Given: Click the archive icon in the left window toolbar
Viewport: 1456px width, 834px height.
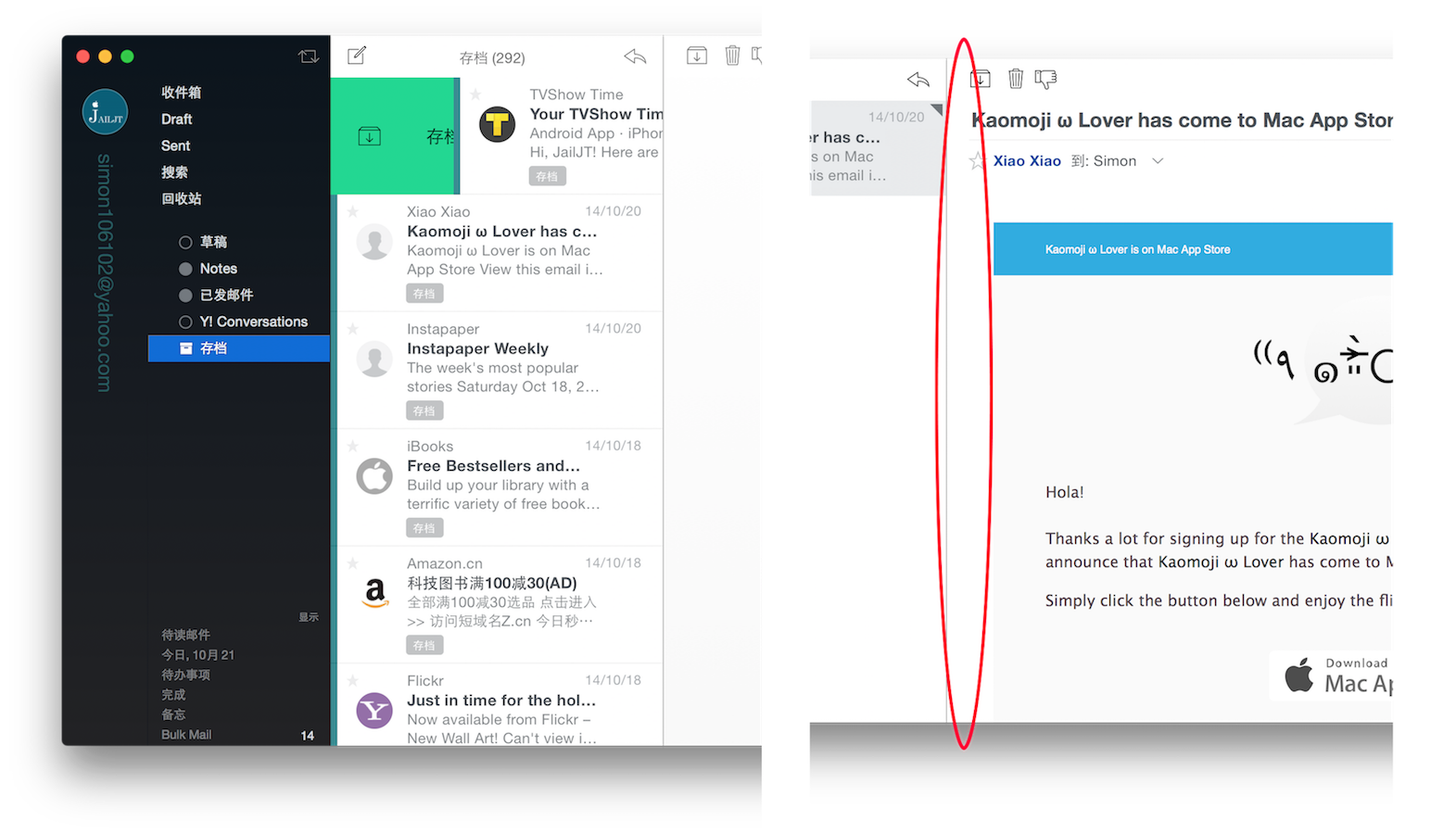Looking at the screenshot, I should pyautogui.click(x=697, y=56).
